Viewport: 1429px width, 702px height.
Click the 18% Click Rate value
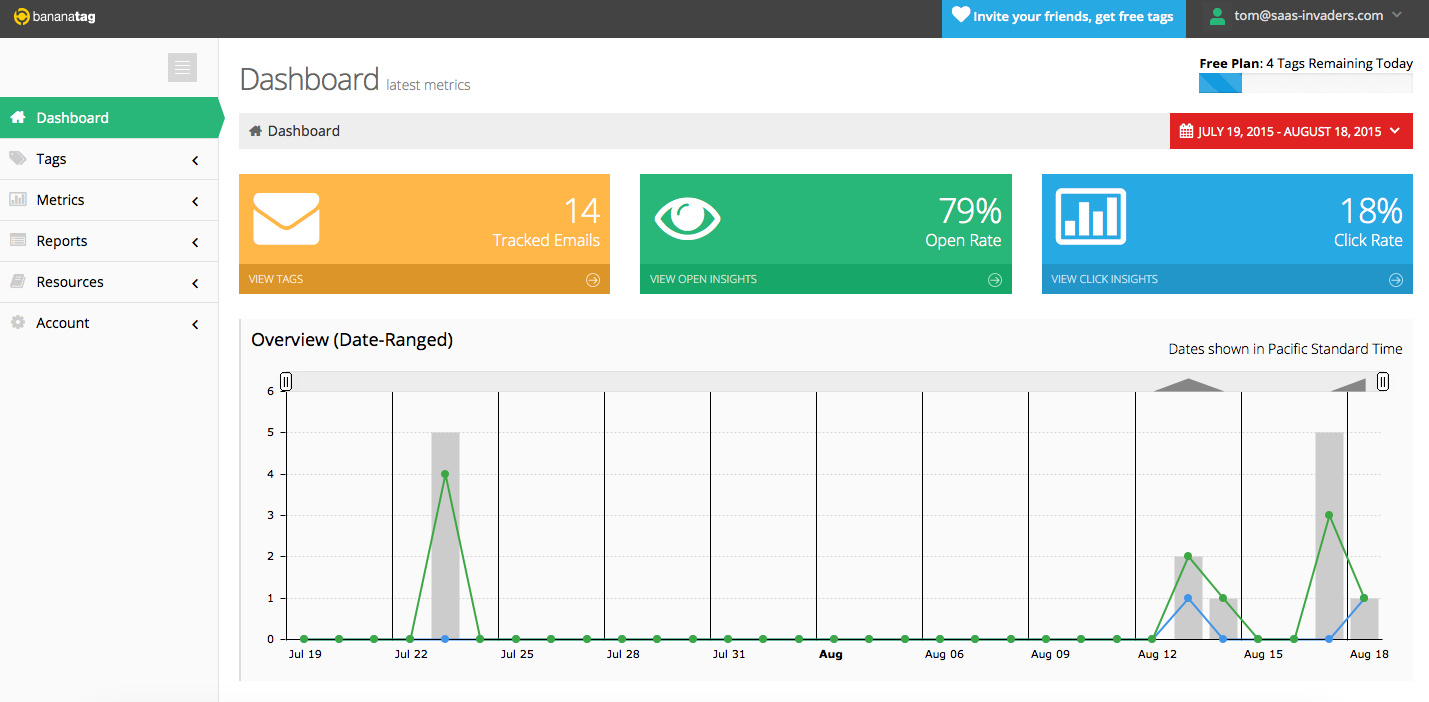[x=1371, y=211]
